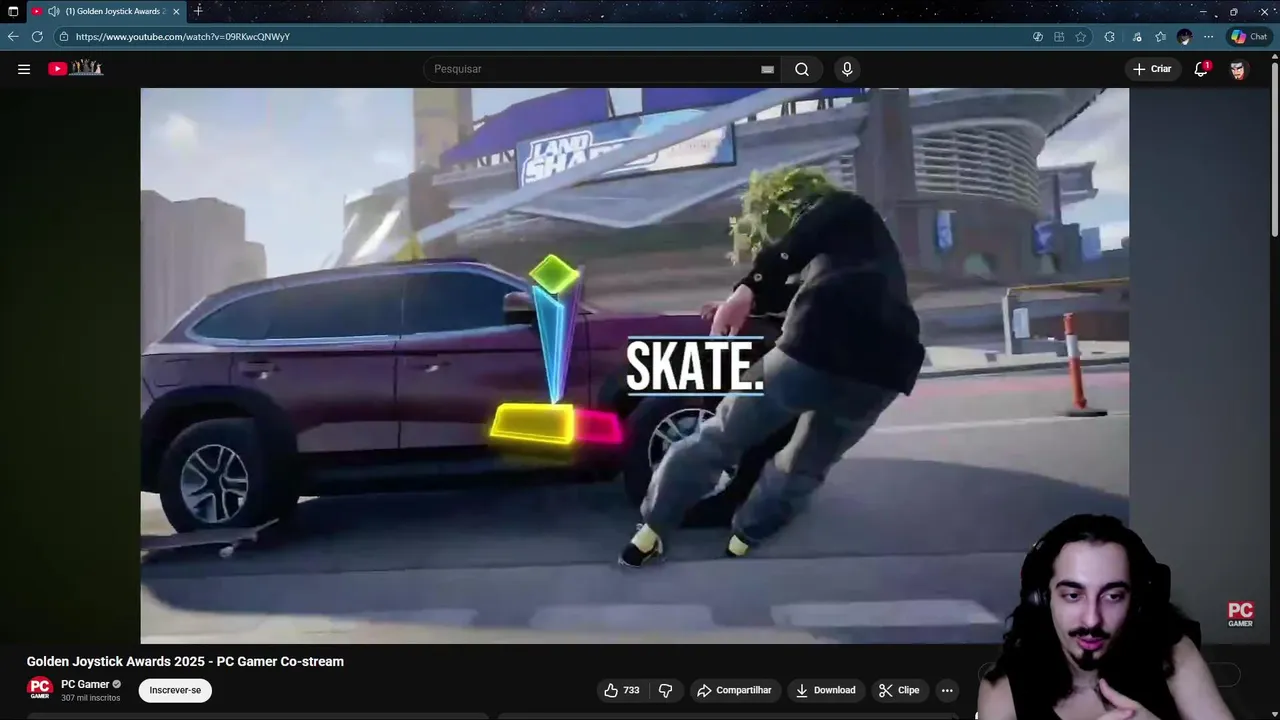The height and width of the screenshot is (720, 1280).
Task: Open the lightning-bolt icon in address bar
Action: click(1038, 37)
